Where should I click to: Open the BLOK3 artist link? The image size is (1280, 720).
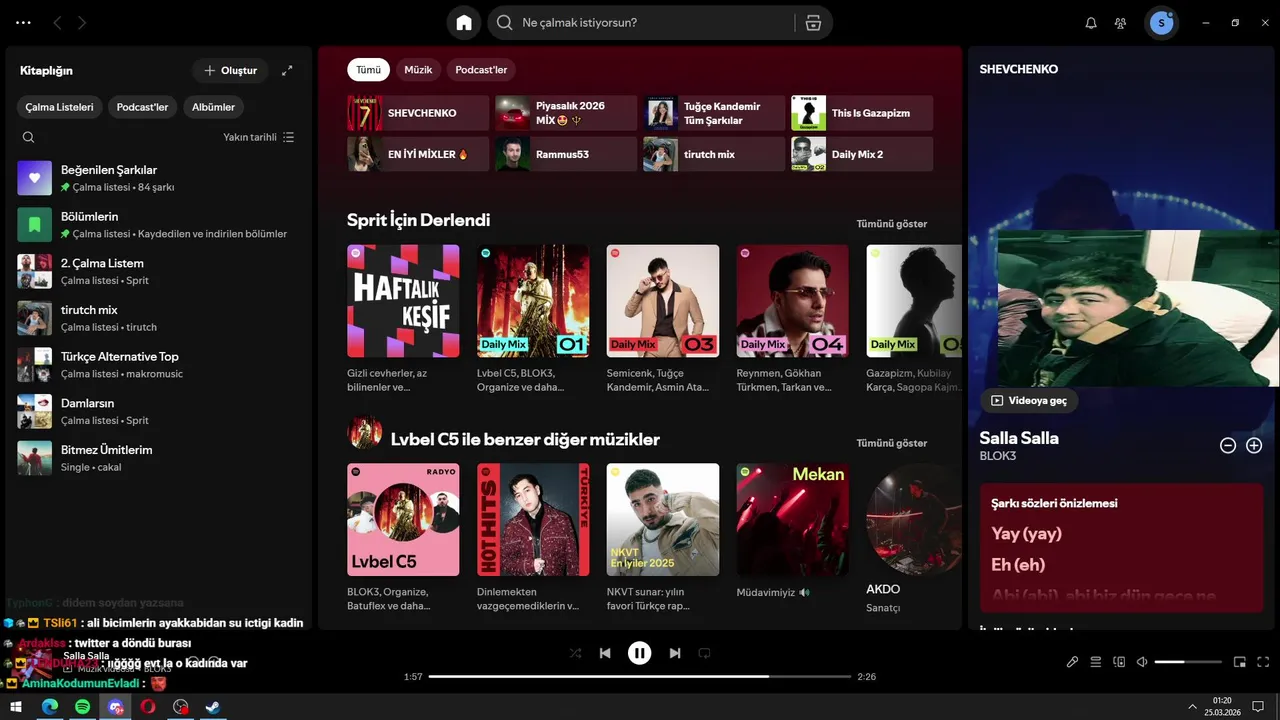[998, 456]
